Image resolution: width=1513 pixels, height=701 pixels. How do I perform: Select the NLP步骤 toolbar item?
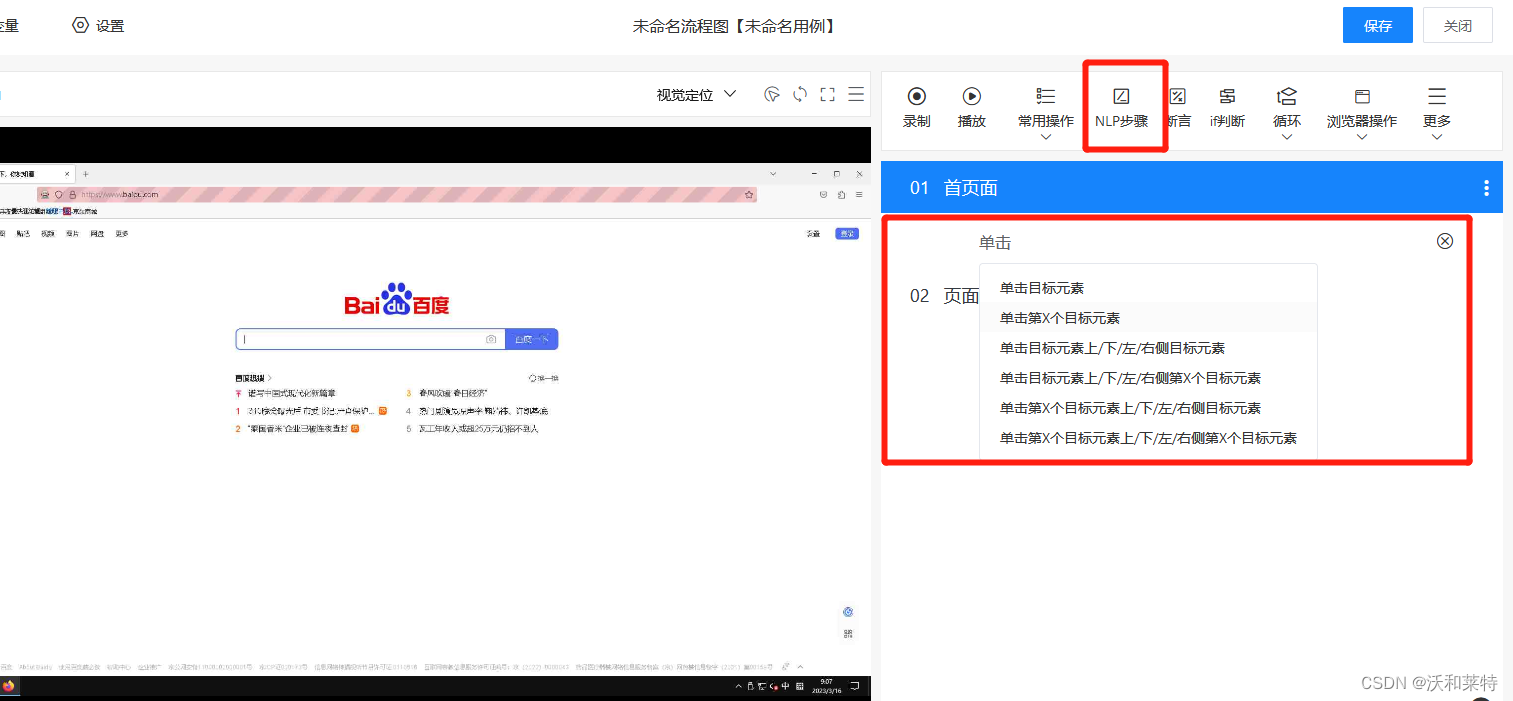coord(1122,107)
